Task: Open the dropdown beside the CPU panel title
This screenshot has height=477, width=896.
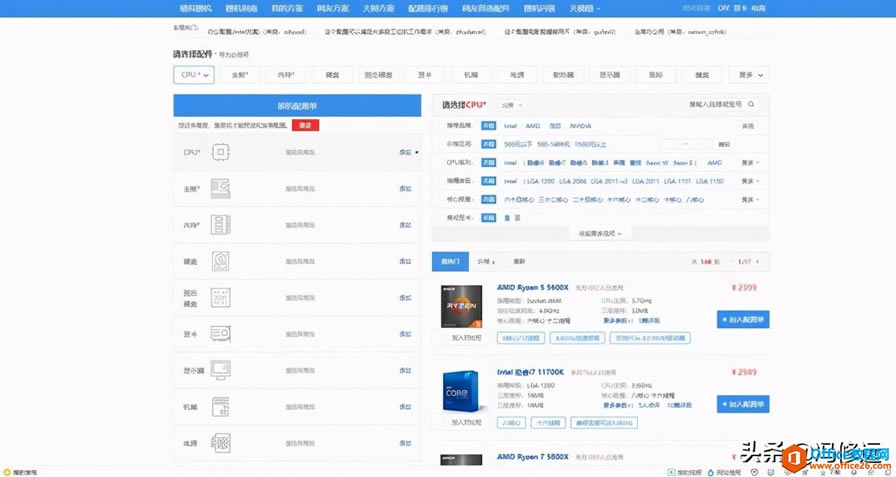Action: click(511, 105)
